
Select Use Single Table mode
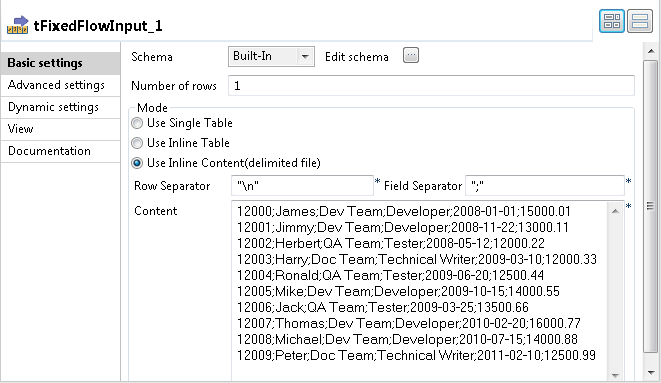[137, 123]
